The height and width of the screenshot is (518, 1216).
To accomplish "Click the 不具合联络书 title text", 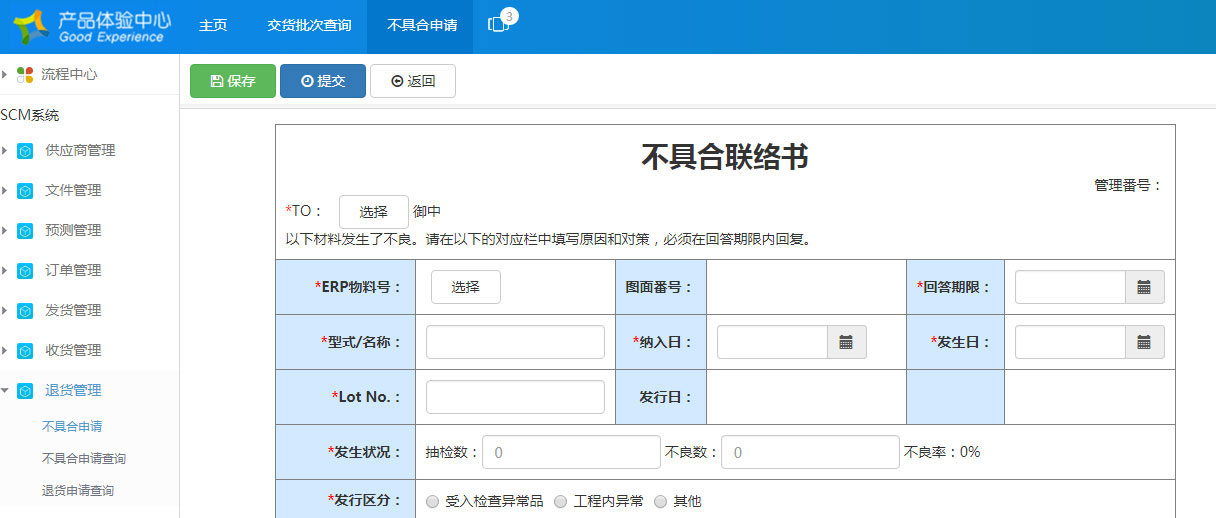I will point(725,157).
